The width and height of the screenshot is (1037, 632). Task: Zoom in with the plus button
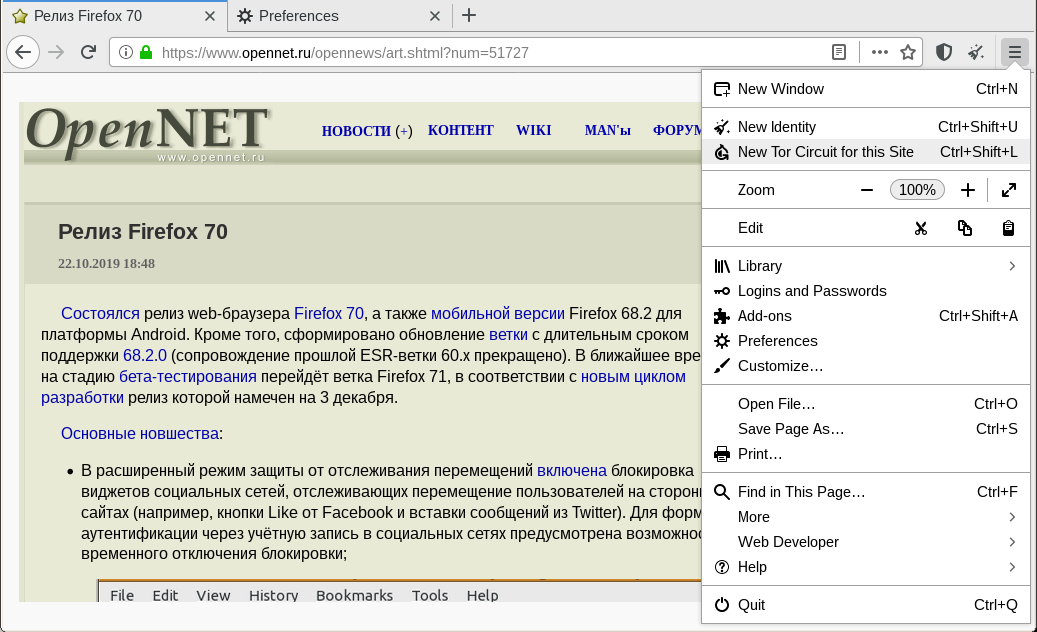point(967,190)
